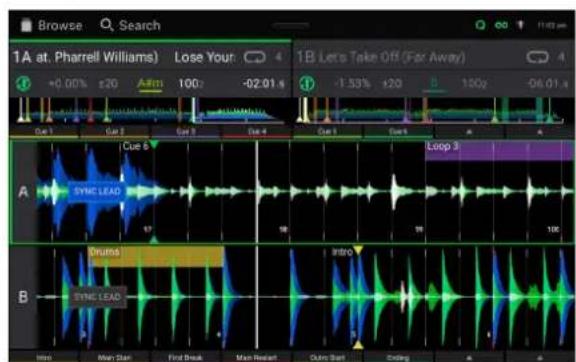The image size is (576, 362).
Task: Toggle the loop icon on deck 1A
Action: pos(255,57)
